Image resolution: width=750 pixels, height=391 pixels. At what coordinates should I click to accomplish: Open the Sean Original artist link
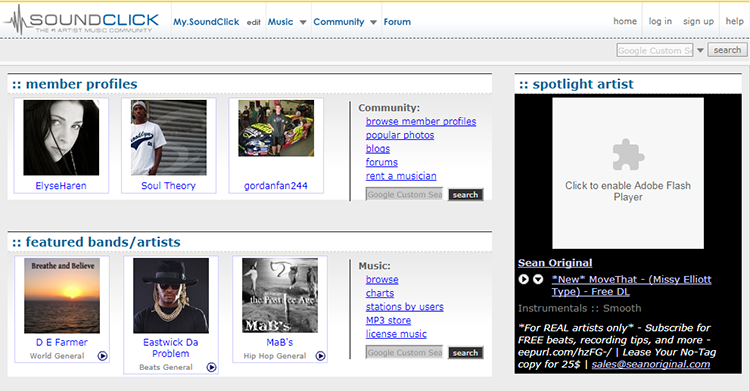tap(555, 263)
